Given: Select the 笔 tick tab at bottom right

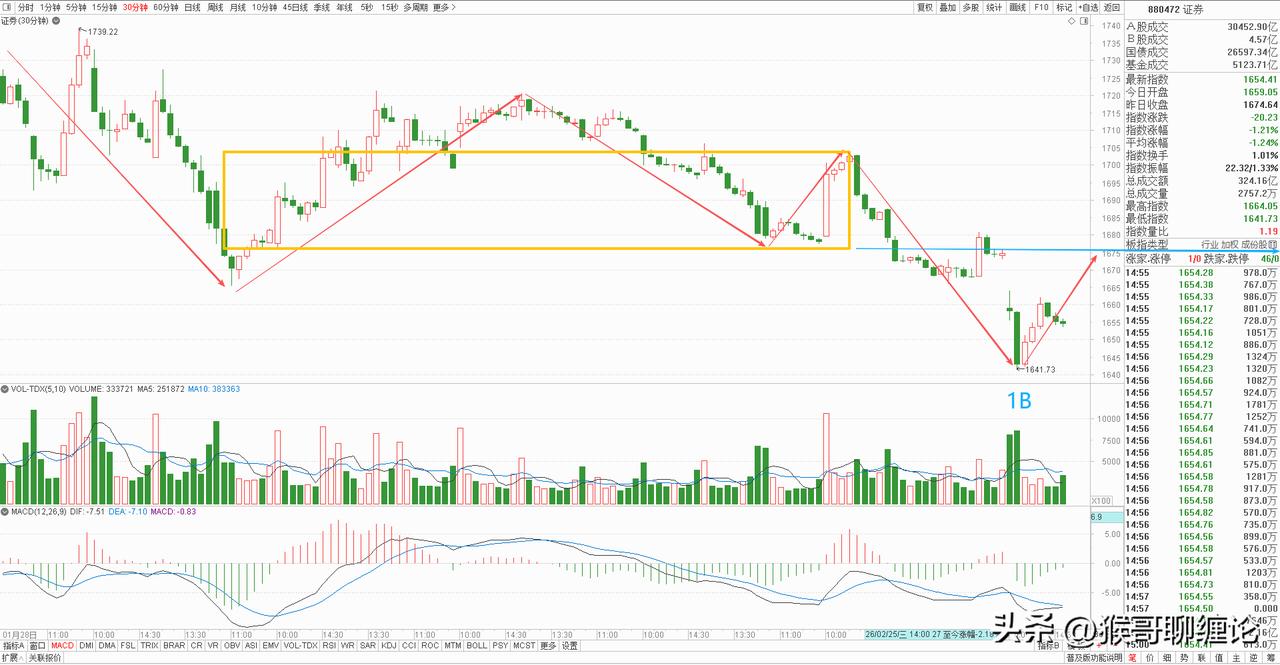Looking at the screenshot, I should coord(1132,658).
